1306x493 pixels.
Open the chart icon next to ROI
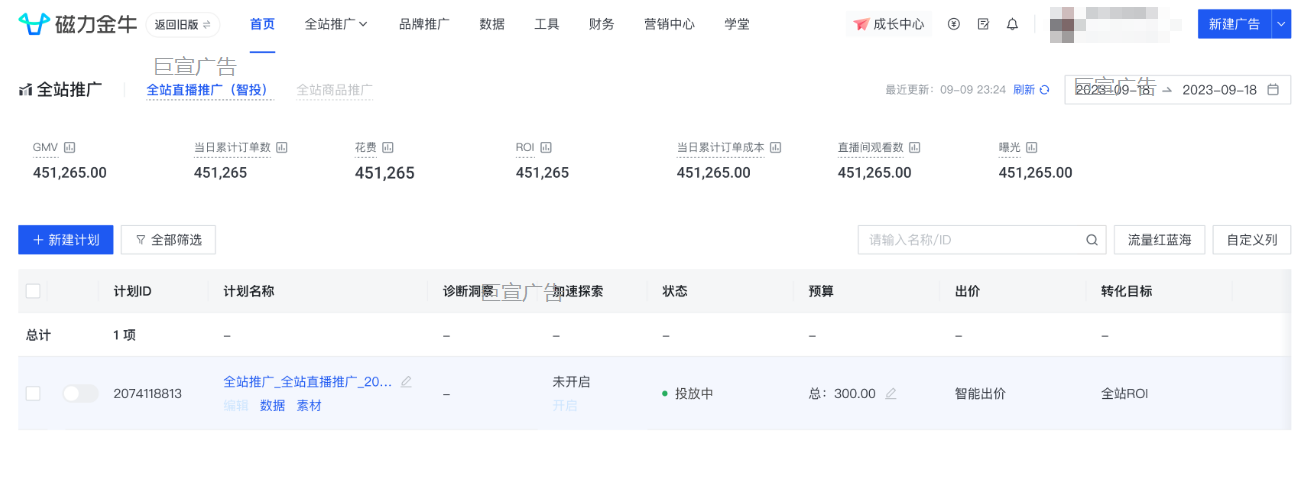pos(546,148)
